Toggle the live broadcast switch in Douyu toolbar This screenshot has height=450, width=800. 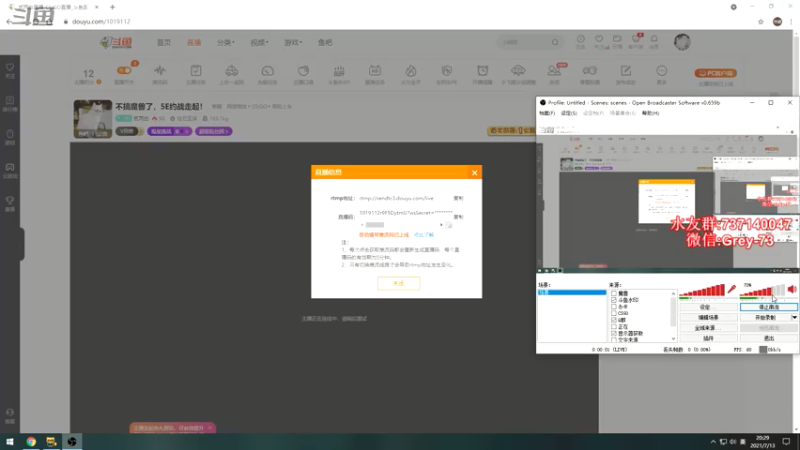point(123,70)
